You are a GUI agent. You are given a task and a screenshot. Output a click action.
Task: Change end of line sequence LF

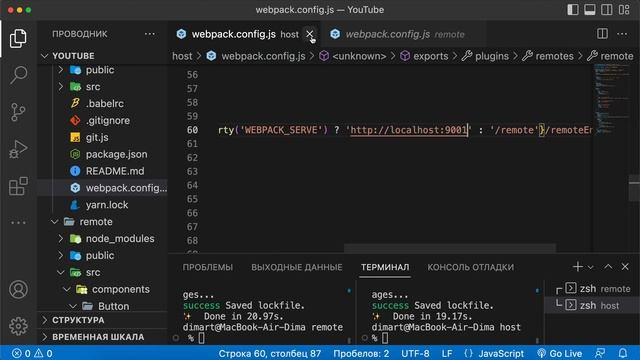(x=447, y=353)
